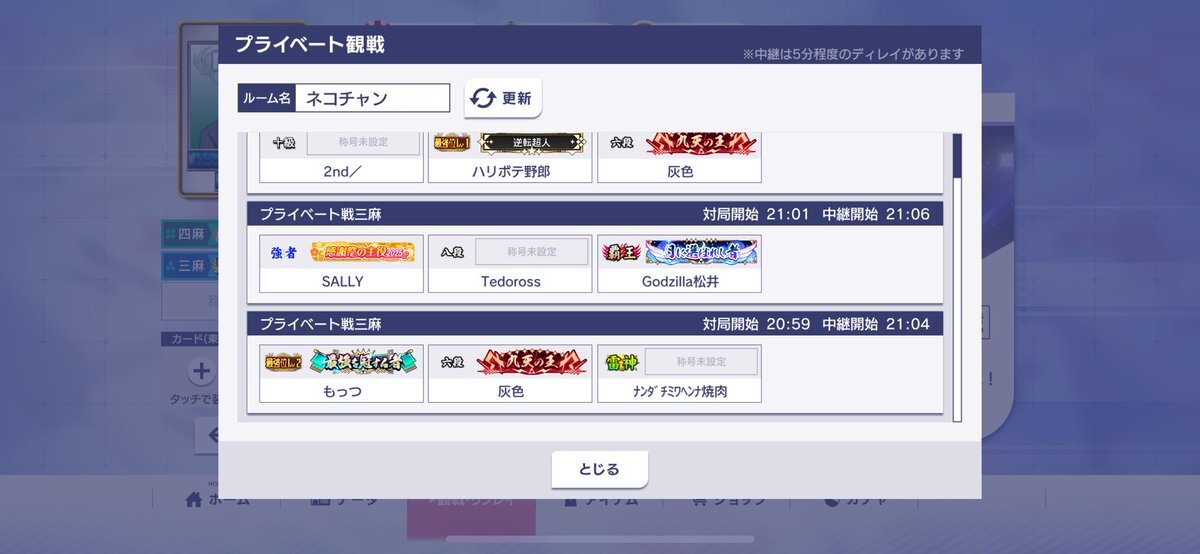Edit the ルーム名 field showing ネコチャン
The width and height of the screenshot is (1200, 554).
372,98
